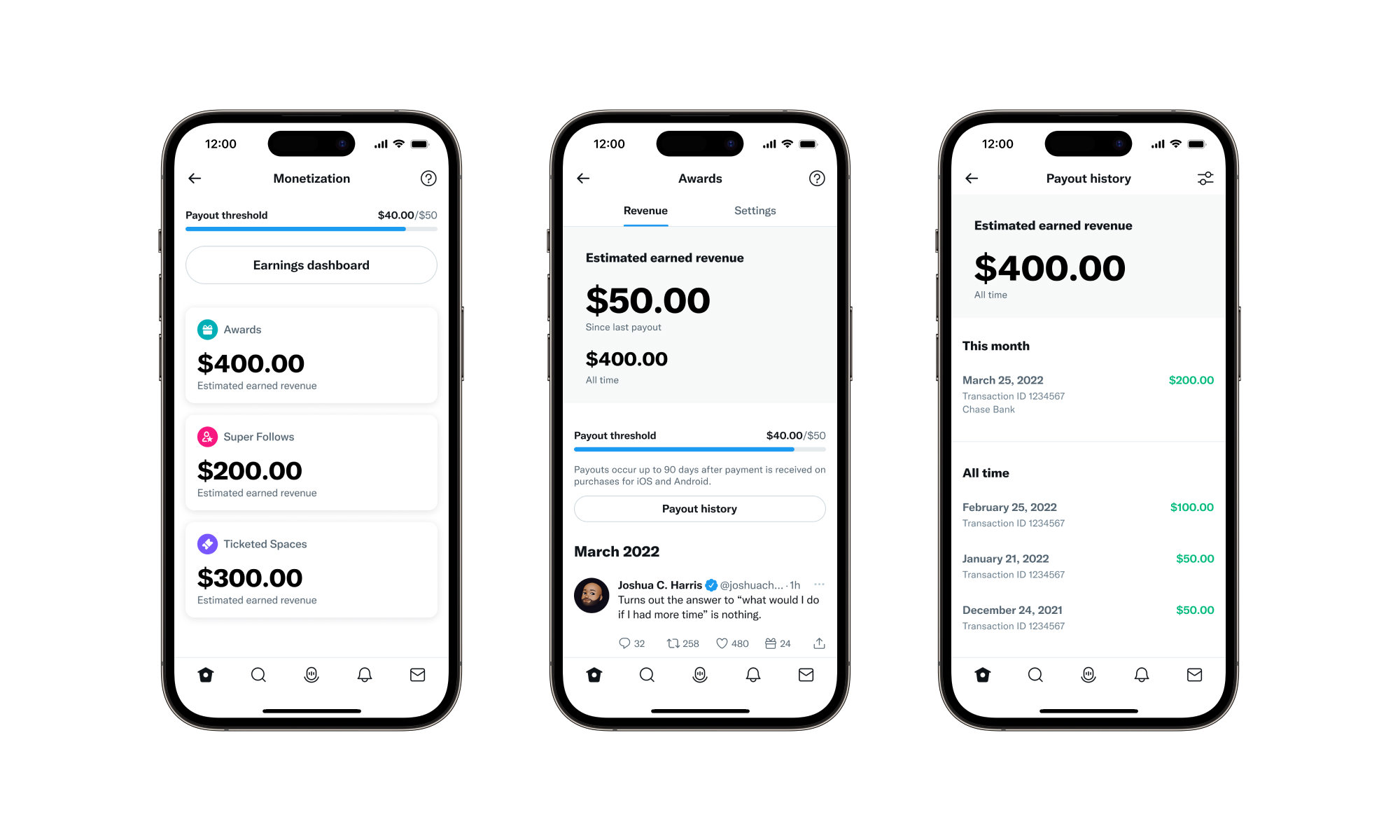Screen dimensions: 1400x840
Task: Click the Earnings dashboard button
Action: point(311,265)
